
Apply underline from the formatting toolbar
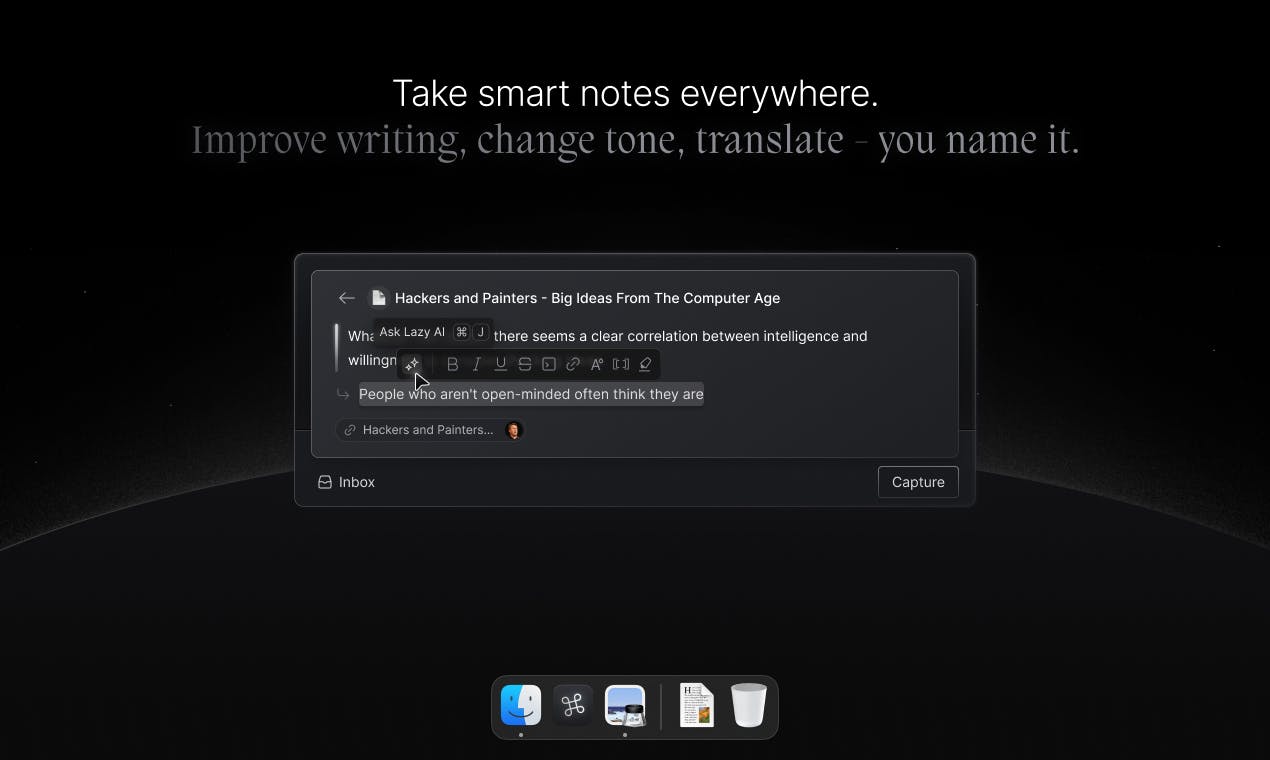(500, 365)
